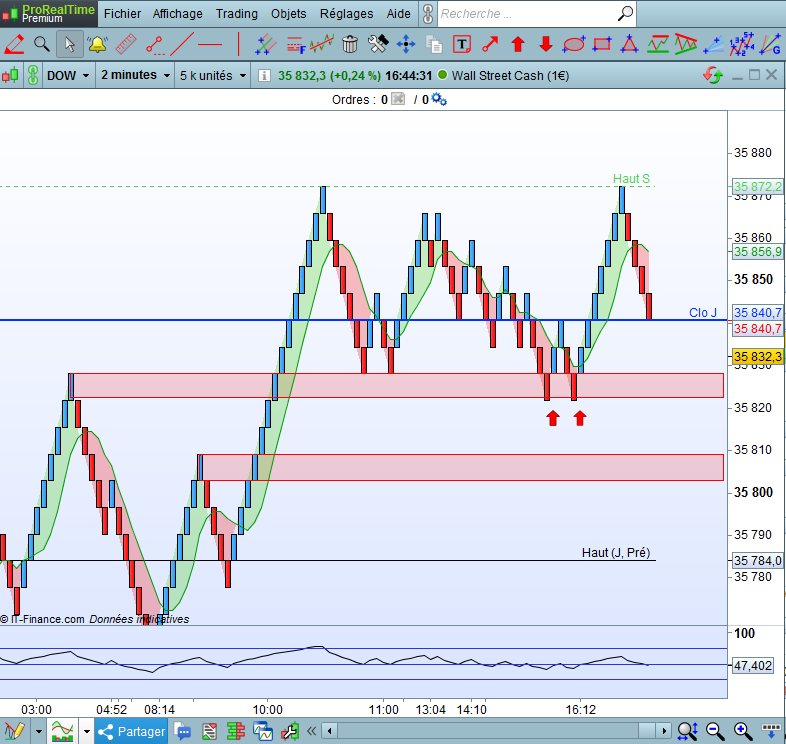Open the order book green-red bars icon
Viewport: 786px width, 744px height.
(x=236, y=731)
